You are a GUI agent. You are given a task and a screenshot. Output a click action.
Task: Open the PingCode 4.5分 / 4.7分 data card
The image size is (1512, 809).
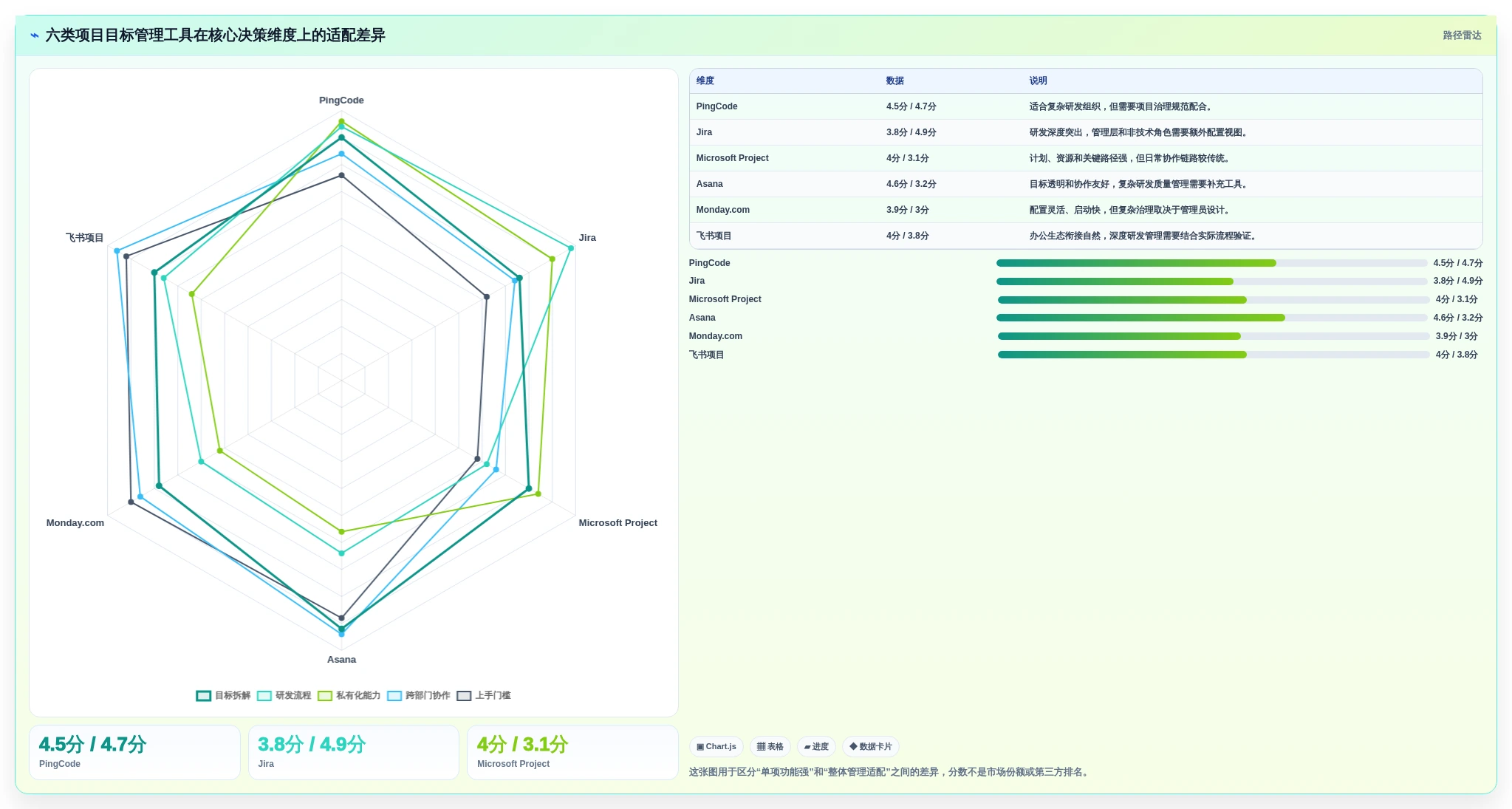coord(134,752)
